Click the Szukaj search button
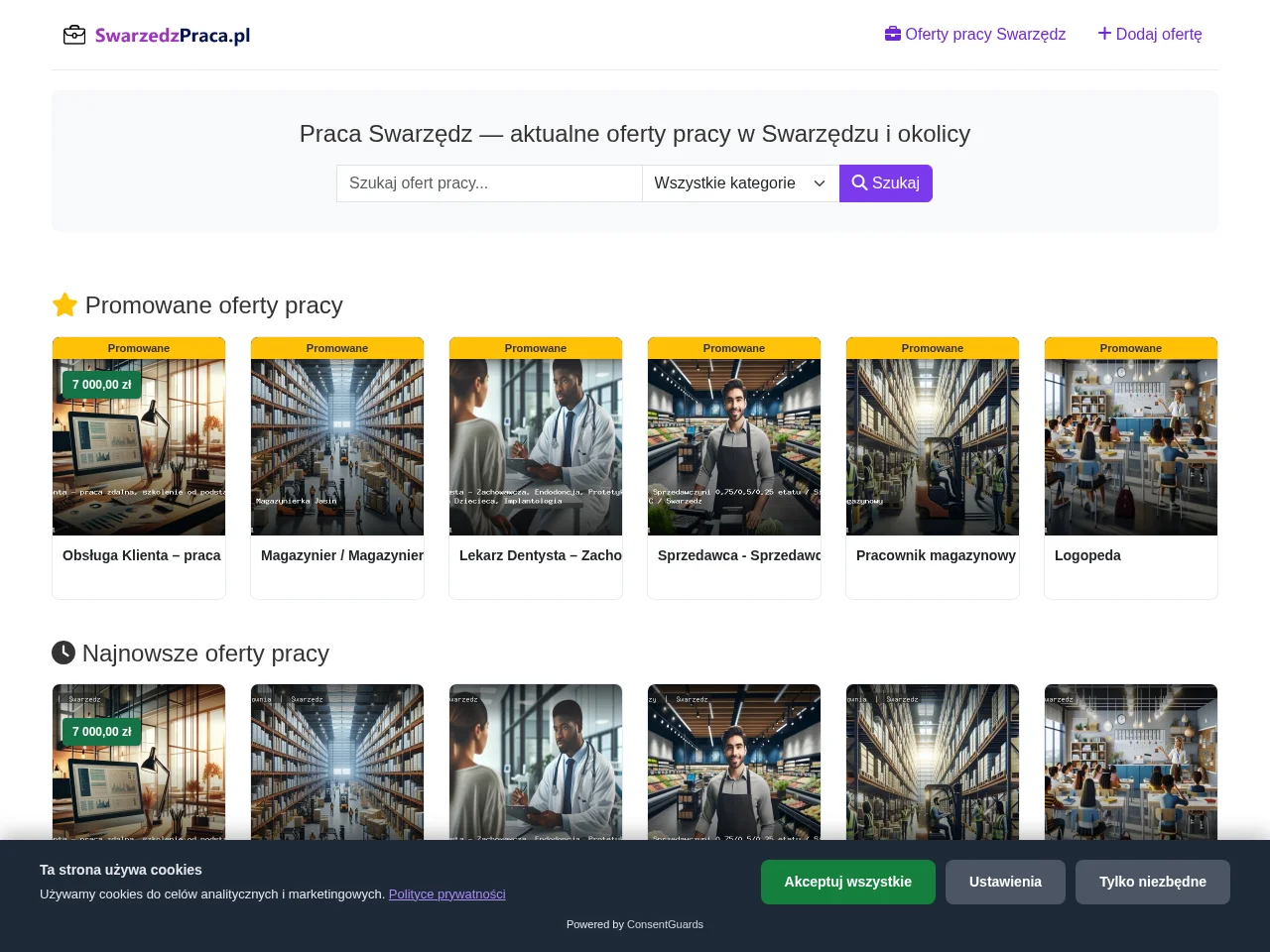 pos(886,183)
